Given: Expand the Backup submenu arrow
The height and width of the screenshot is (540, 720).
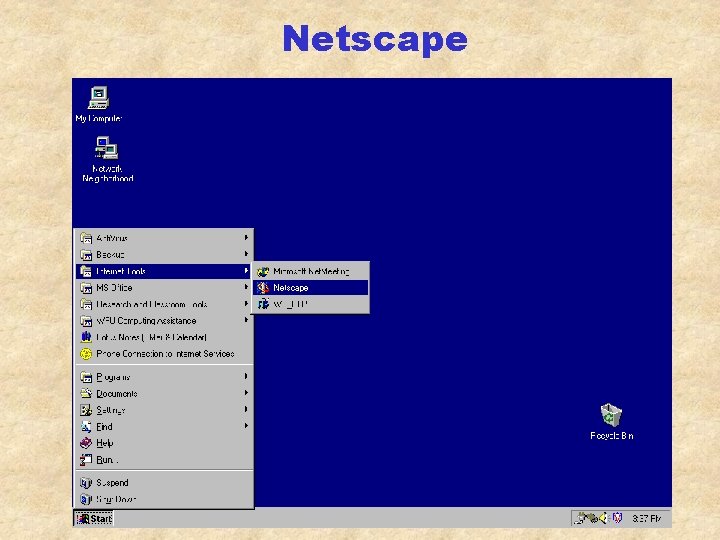Looking at the screenshot, I should 246,254.
